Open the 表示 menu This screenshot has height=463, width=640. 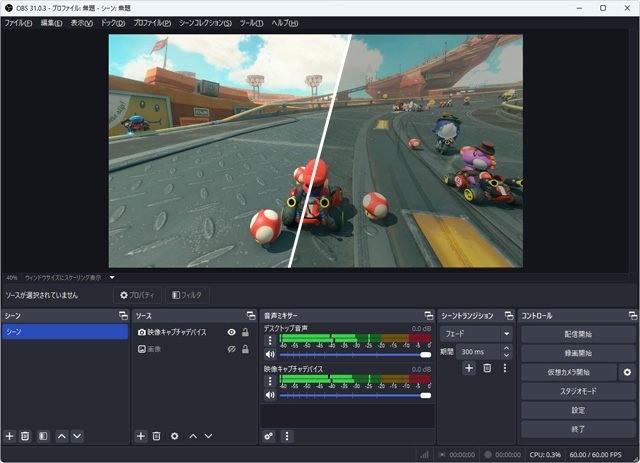[82, 23]
